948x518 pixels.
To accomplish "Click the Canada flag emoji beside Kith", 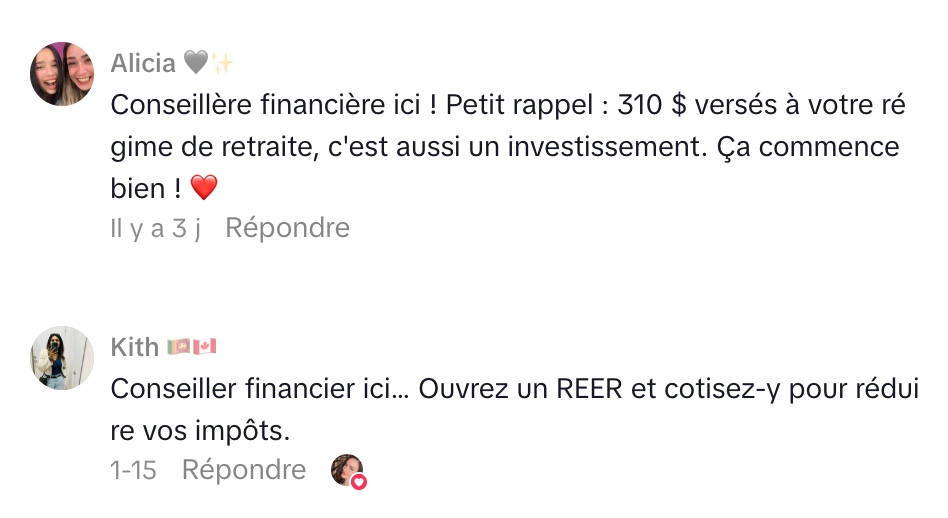I will pos(204,347).
